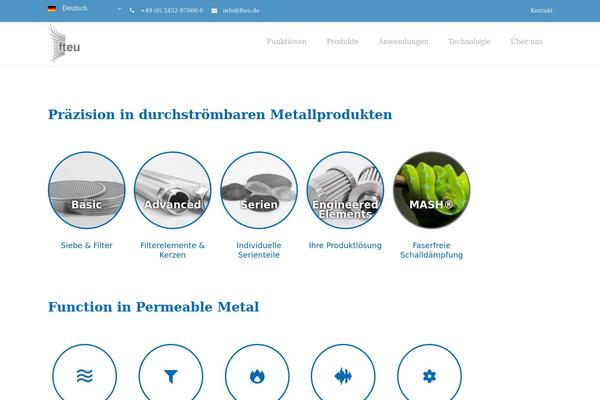The height and width of the screenshot is (400, 600).
Task: Click the Ihre Produktlösung link
Action: tap(345, 245)
